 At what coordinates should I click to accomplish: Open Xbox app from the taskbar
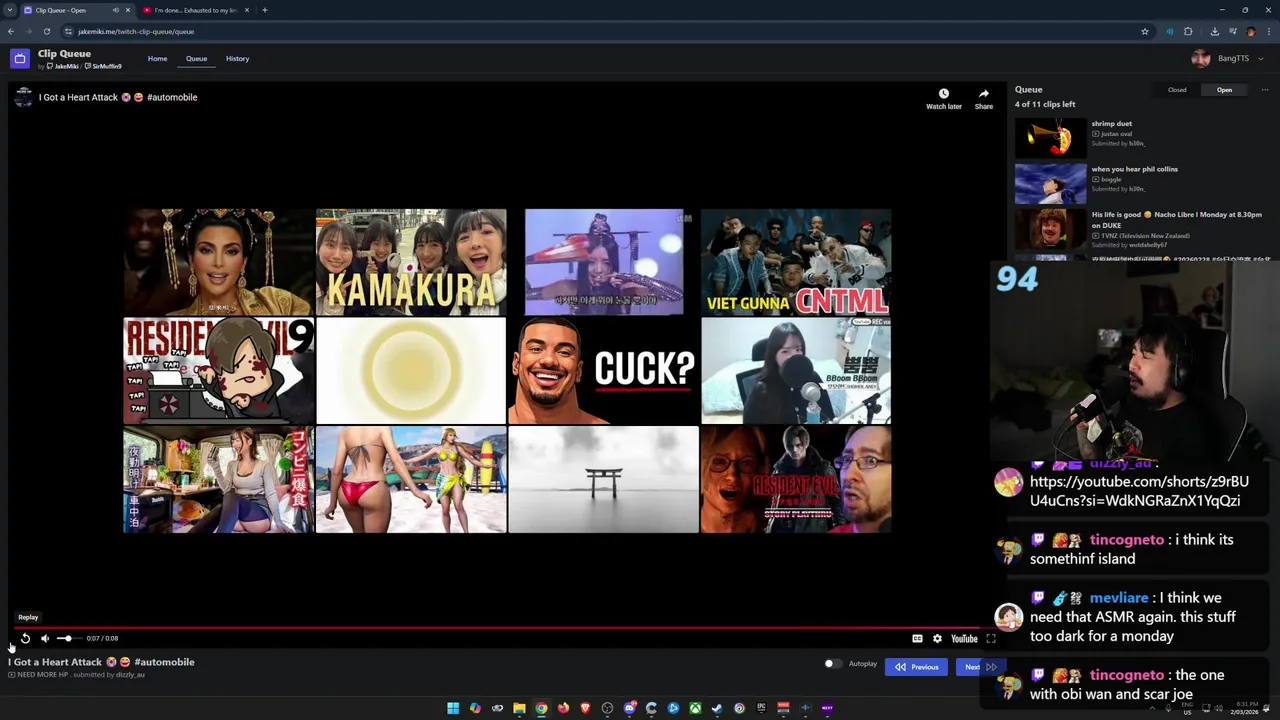(x=695, y=708)
